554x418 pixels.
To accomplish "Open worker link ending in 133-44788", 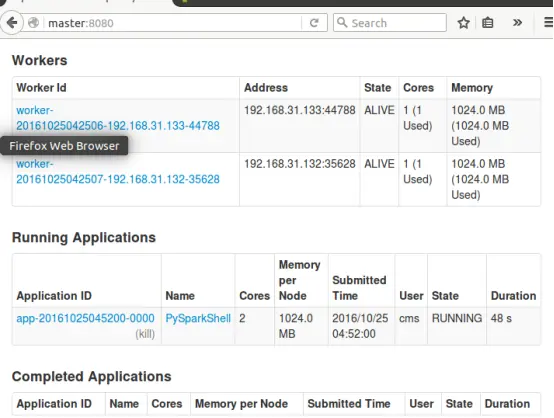I will 118,118.
